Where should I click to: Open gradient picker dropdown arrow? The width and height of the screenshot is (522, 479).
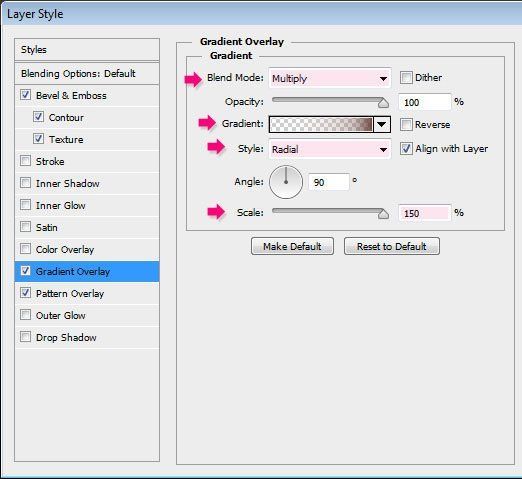[382, 124]
